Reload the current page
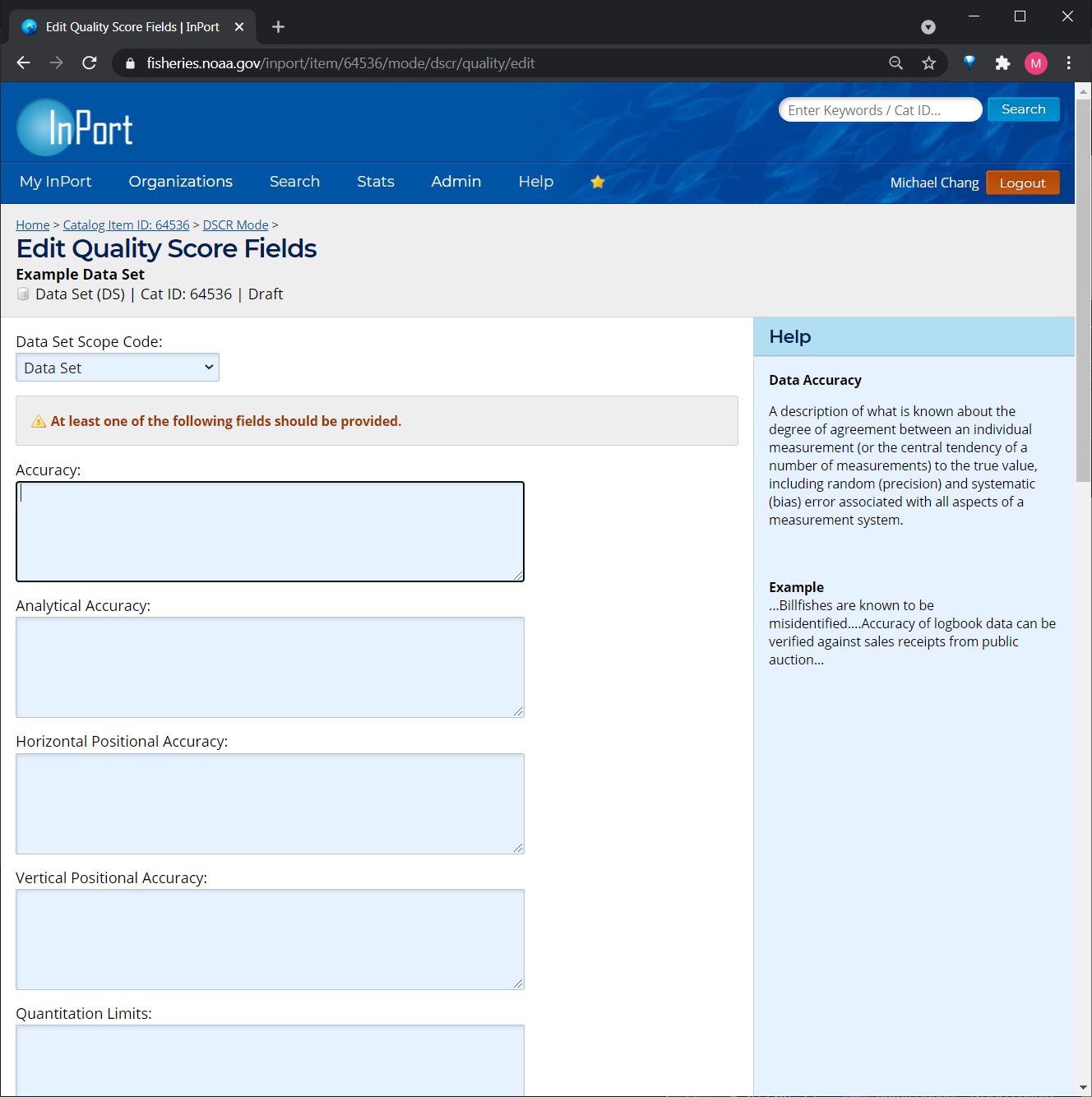 point(90,63)
